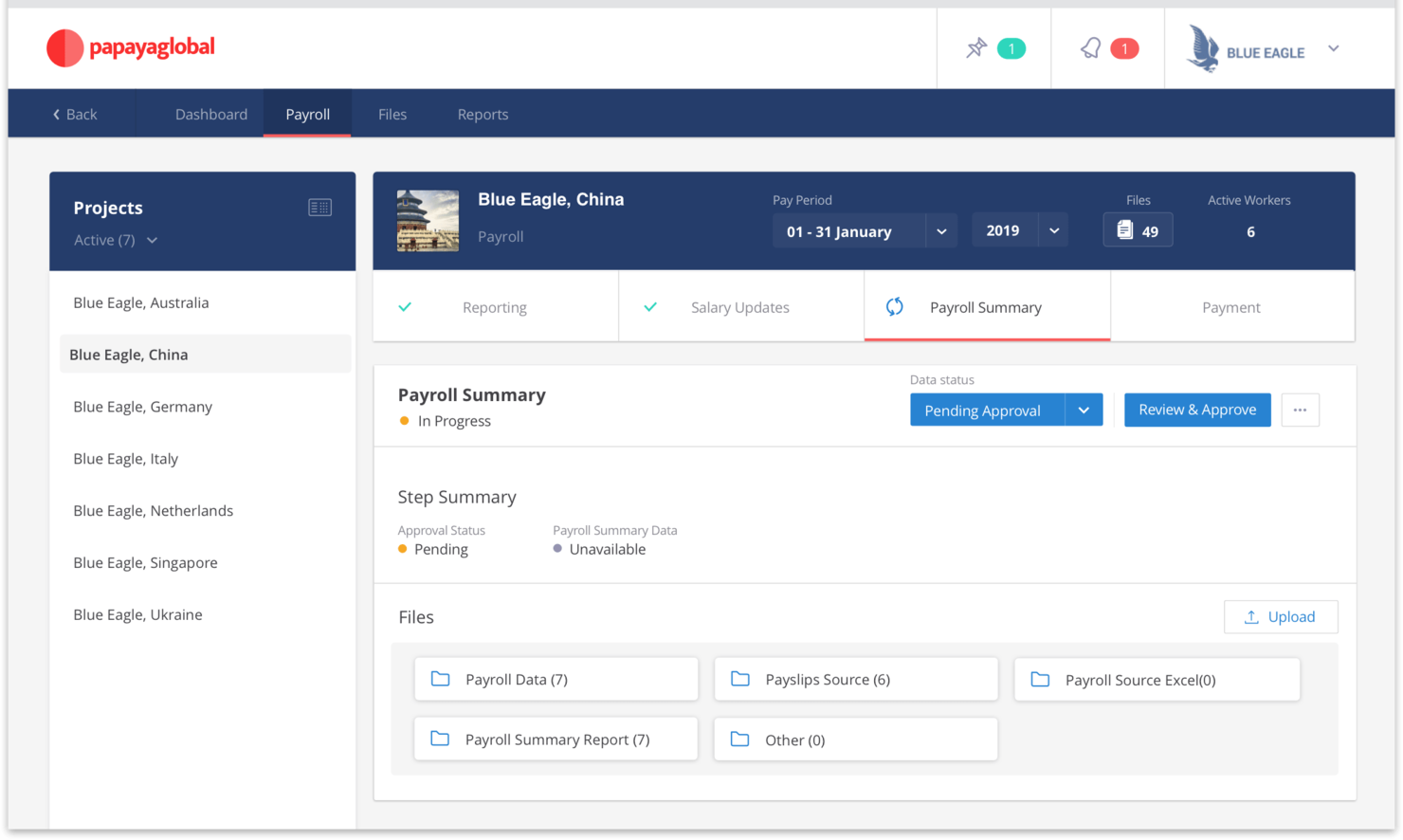Upload a file using the Upload button
This screenshot has width=1403, height=840.
pyautogui.click(x=1281, y=616)
